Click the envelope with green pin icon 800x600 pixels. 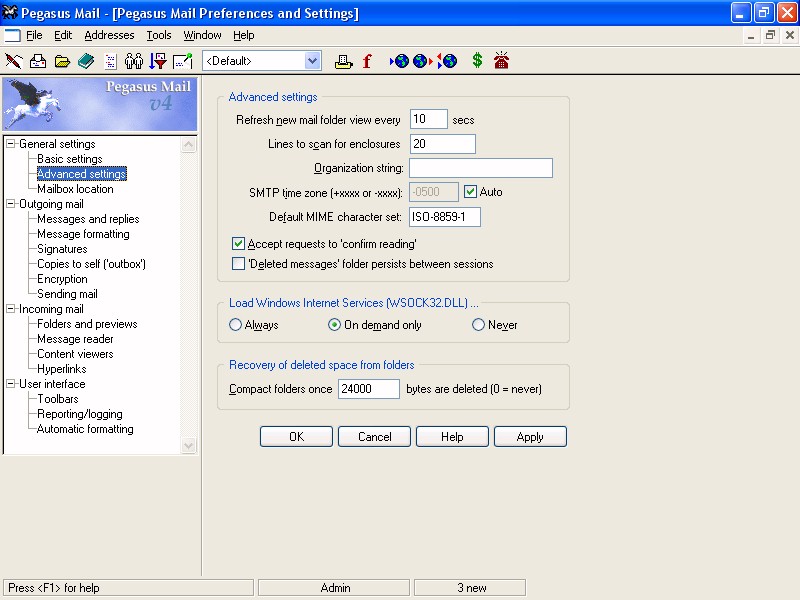(183, 61)
